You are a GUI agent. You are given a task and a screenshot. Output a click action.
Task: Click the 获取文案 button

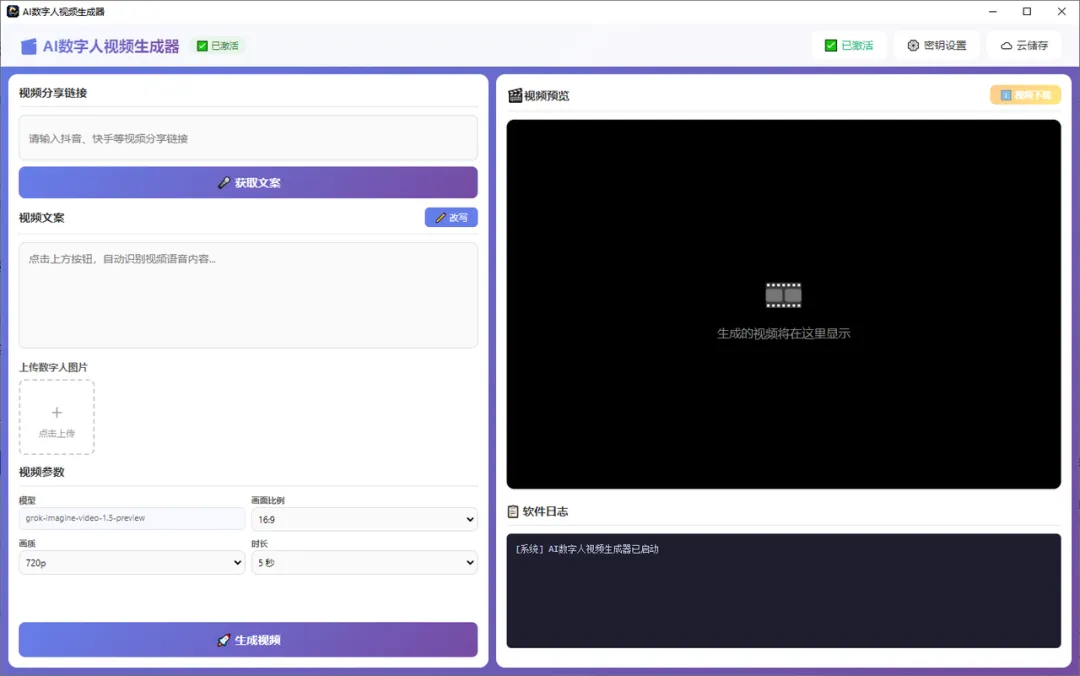[248, 183]
